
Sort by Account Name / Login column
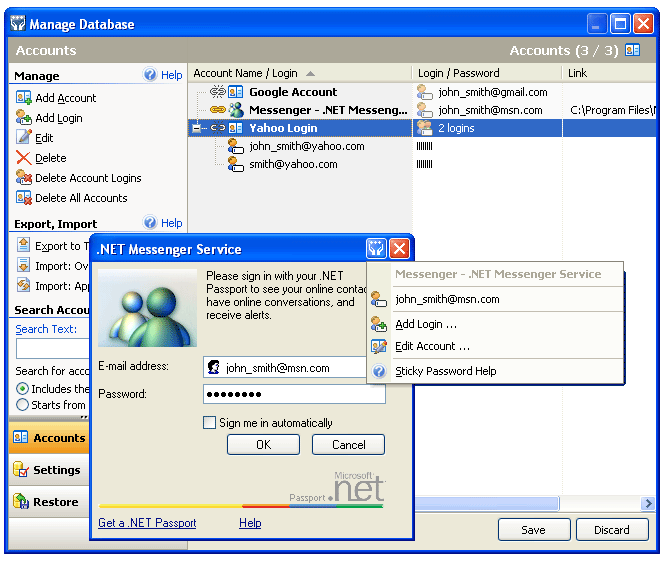tap(299, 73)
